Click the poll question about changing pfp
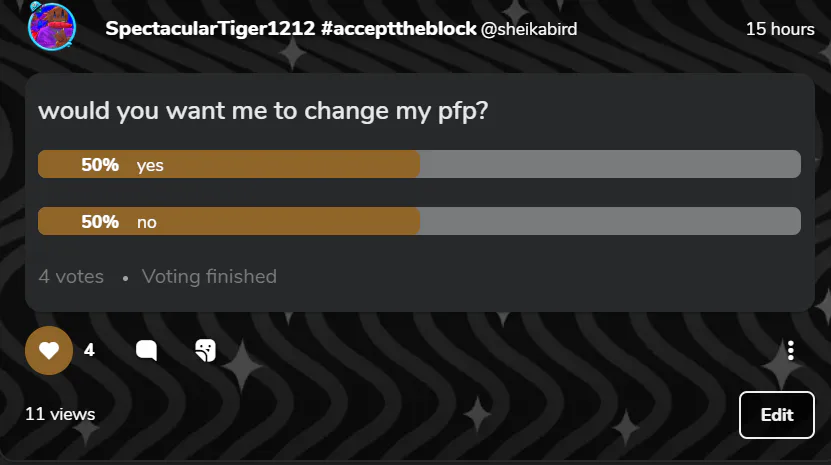 click(x=263, y=111)
